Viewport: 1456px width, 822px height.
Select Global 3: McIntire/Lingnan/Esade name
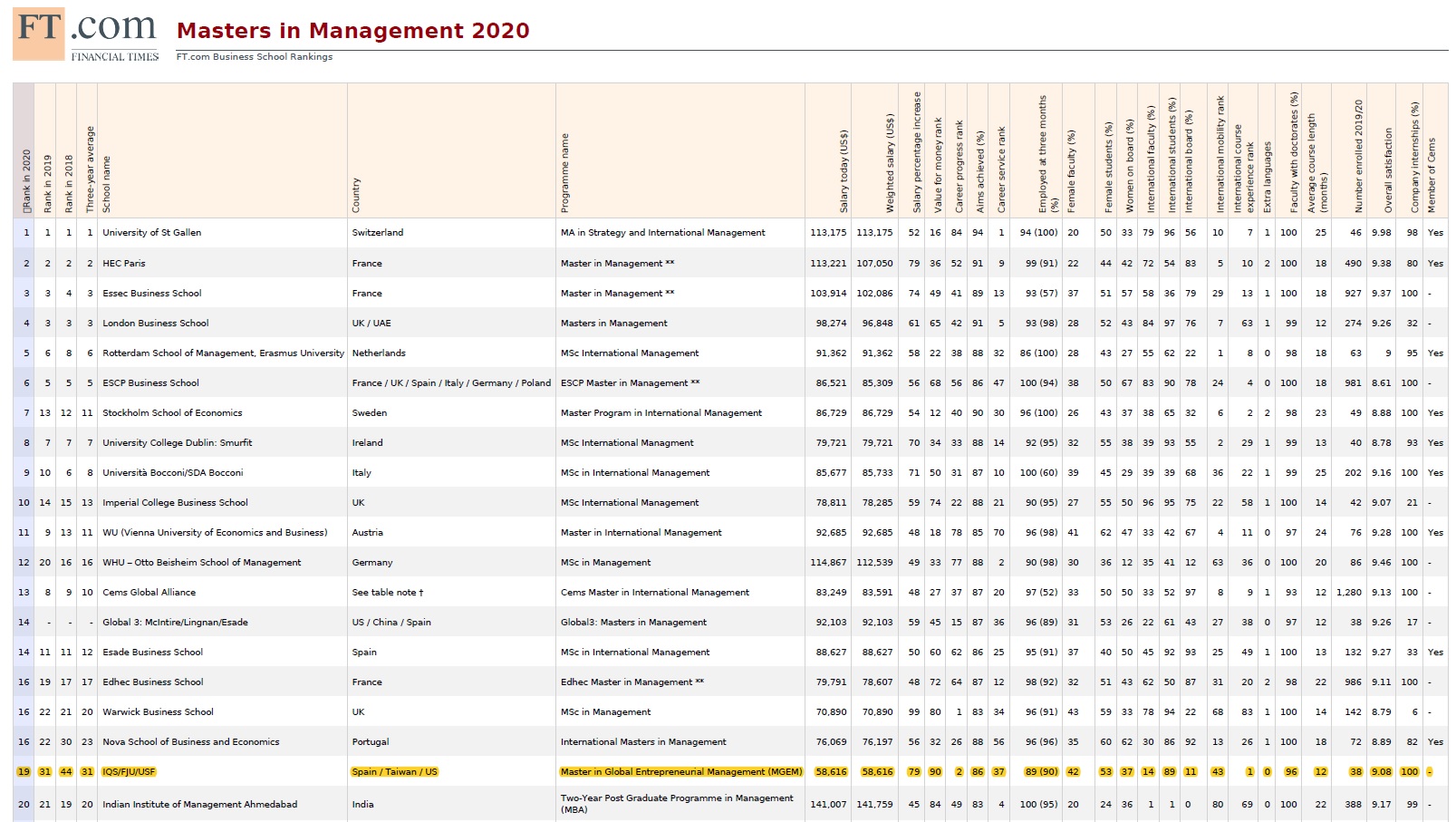[175, 623]
